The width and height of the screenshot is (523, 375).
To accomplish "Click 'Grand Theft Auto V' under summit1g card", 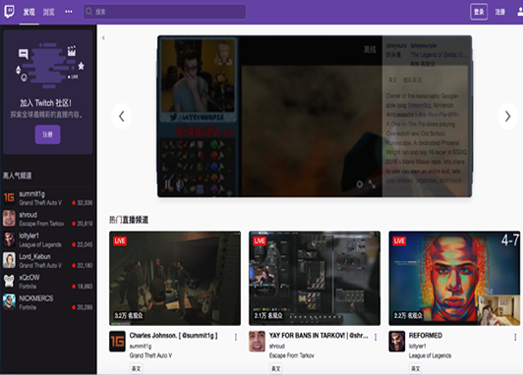I will pyautogui.click(x=151, y=355).
